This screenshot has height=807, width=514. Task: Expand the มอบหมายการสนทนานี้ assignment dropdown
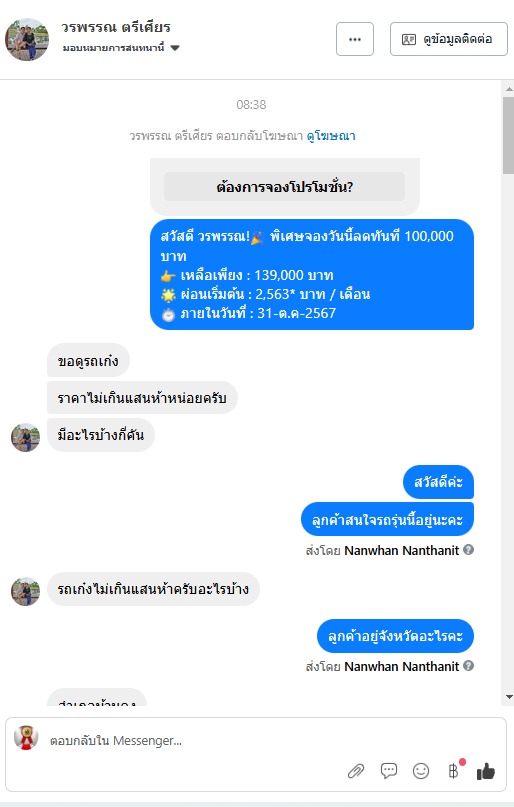pos(121,48)
